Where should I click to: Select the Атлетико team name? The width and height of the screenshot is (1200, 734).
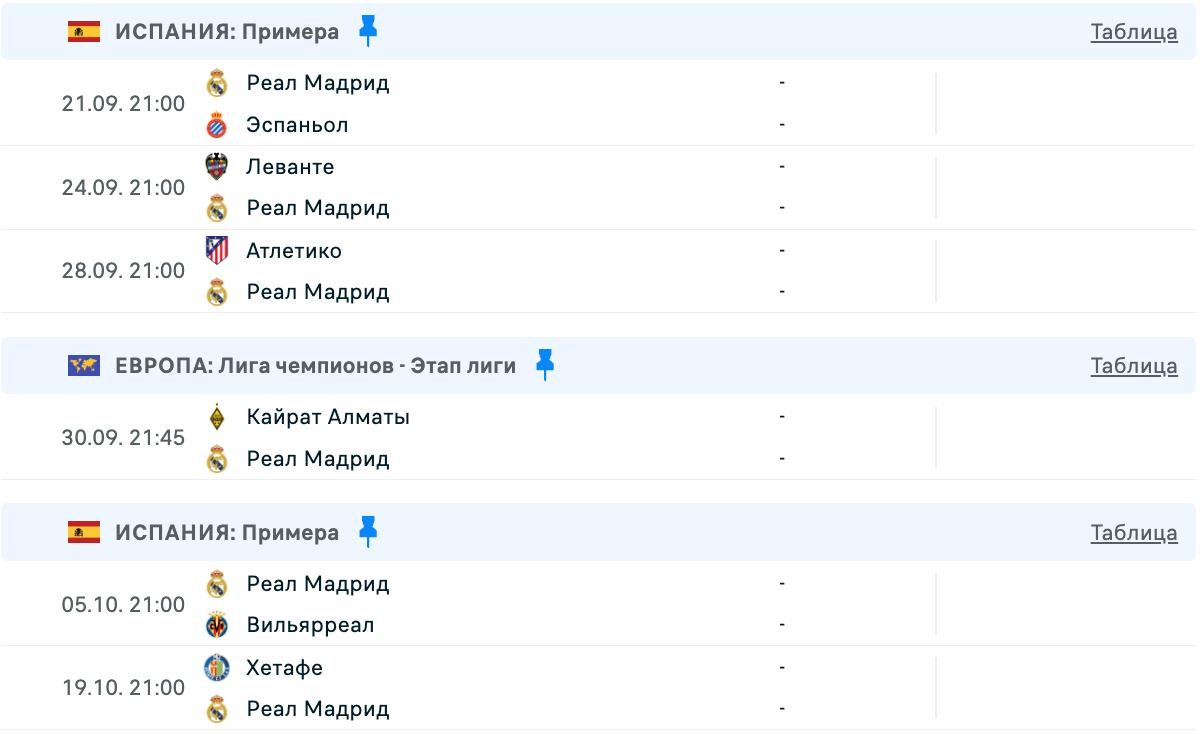[x=294, y=250]
